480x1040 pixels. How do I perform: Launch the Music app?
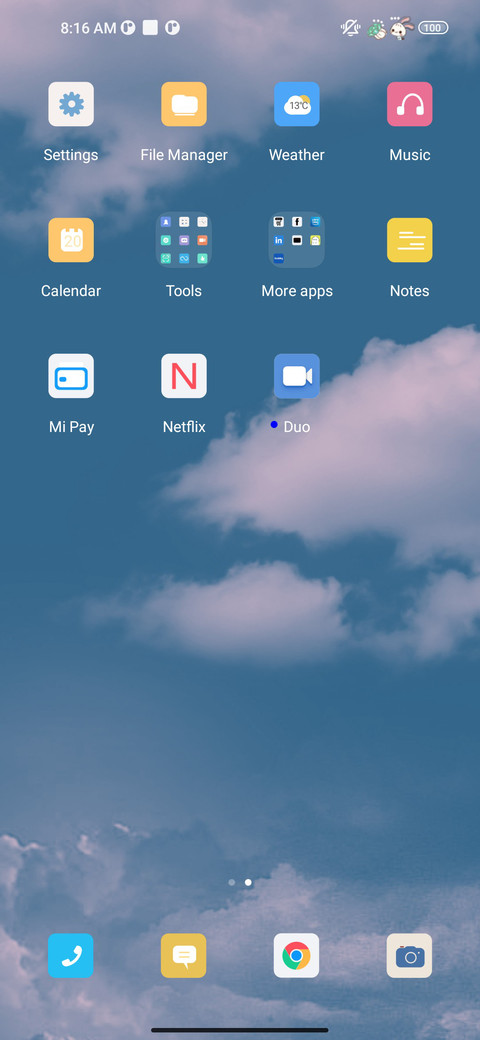point(410,104)
